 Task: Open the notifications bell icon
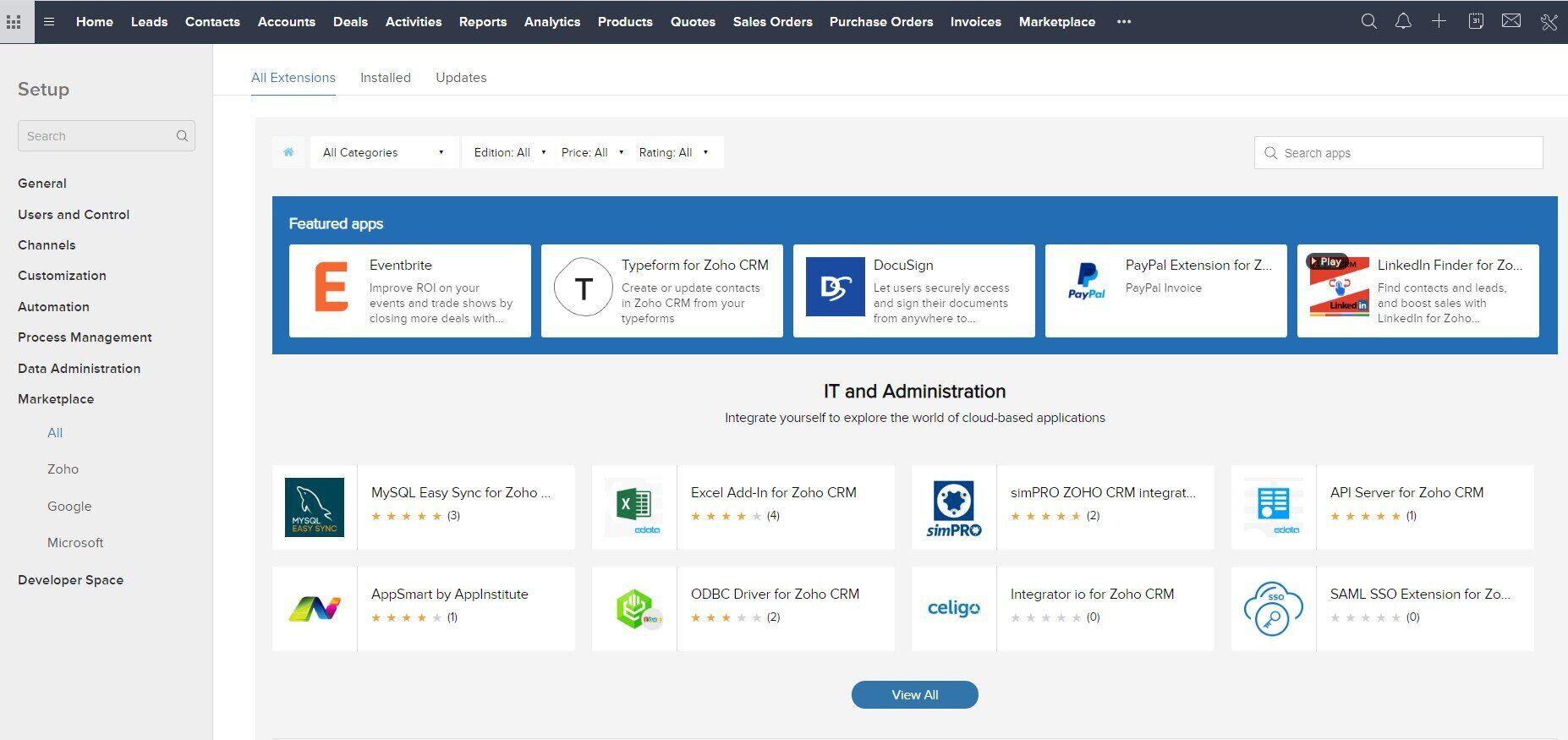click(x=1403, y=22)
